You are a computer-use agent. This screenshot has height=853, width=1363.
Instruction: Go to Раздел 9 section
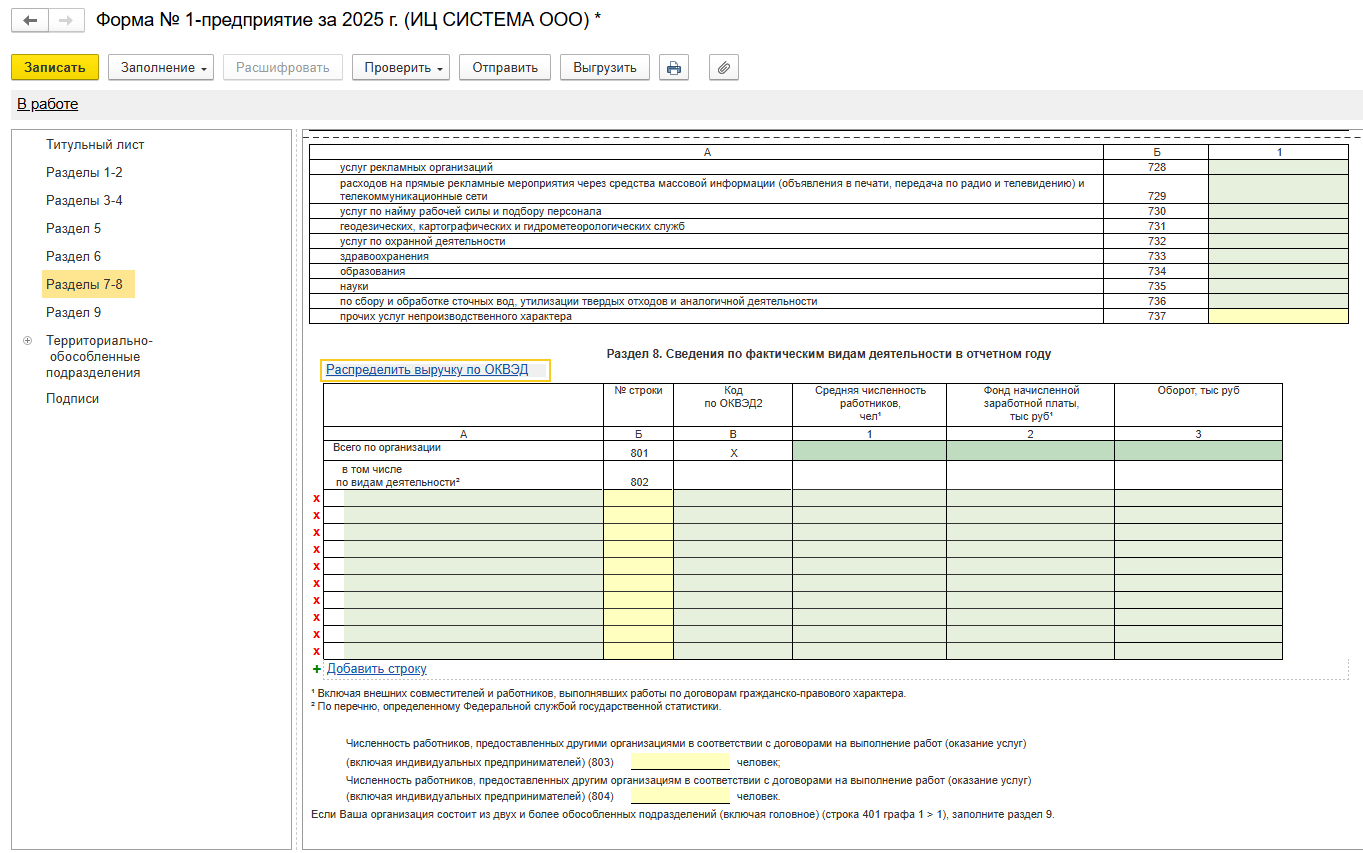(73, 313)
